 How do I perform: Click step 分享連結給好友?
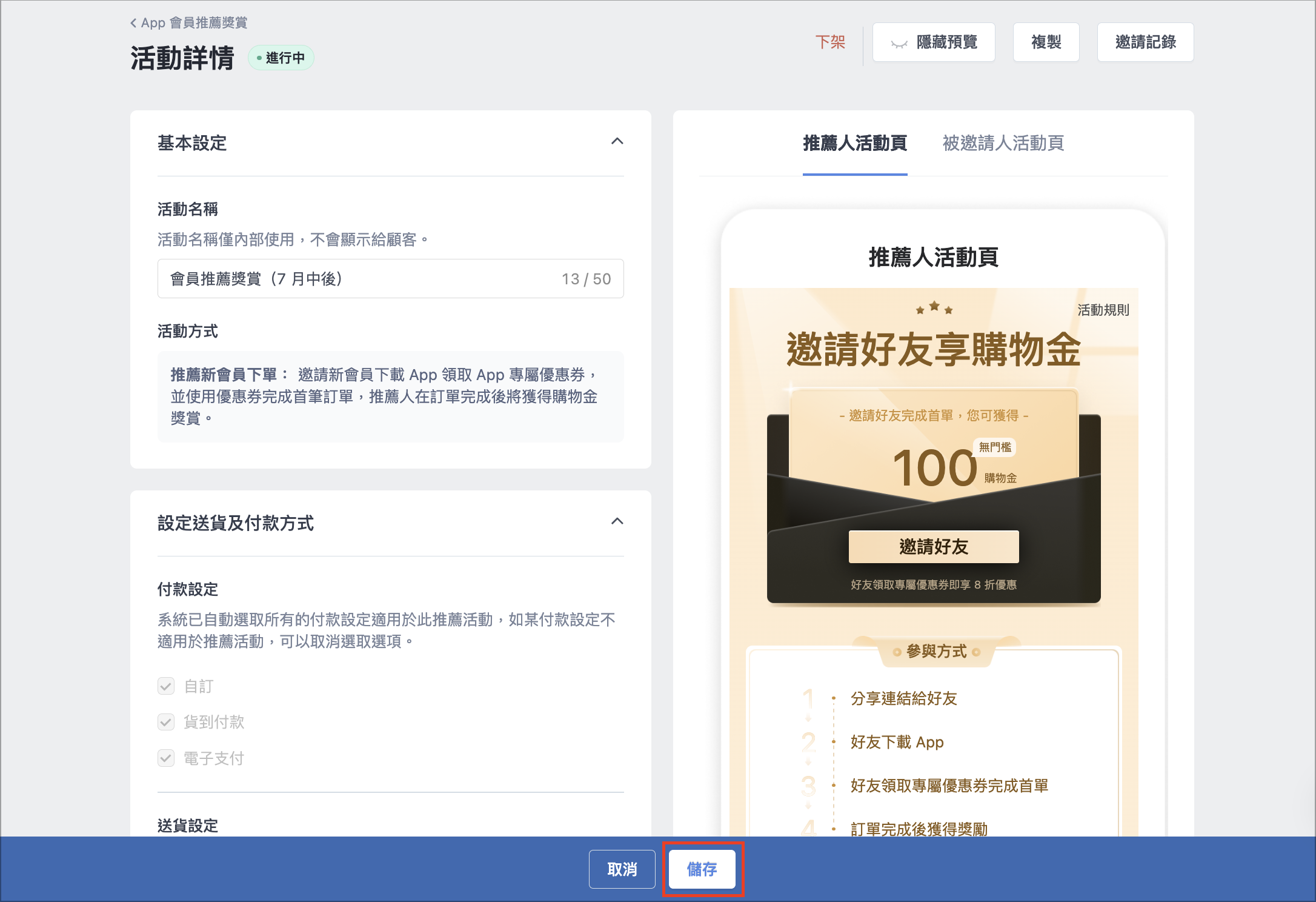click(903, 699)
